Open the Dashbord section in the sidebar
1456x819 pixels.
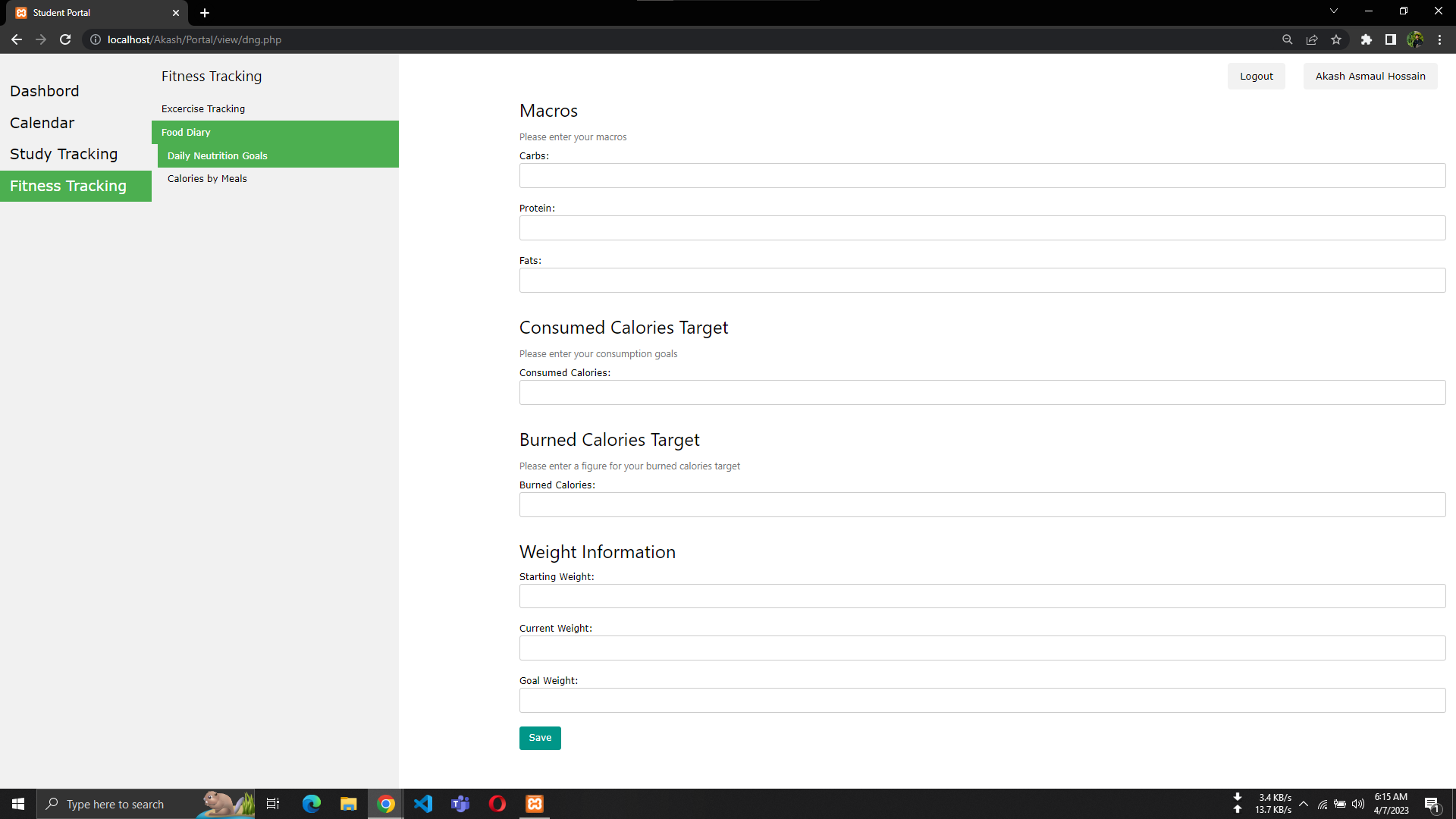point(44,91)
